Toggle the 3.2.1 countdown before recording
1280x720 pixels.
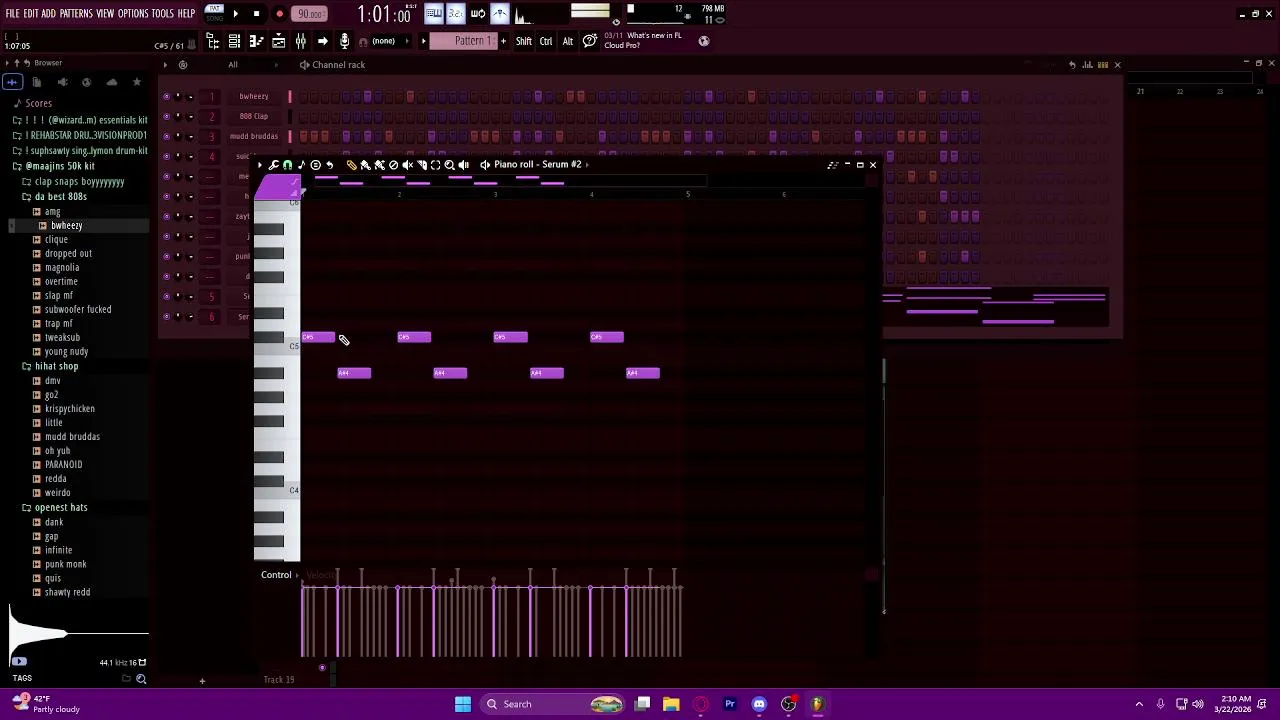(x=455, y=14)
